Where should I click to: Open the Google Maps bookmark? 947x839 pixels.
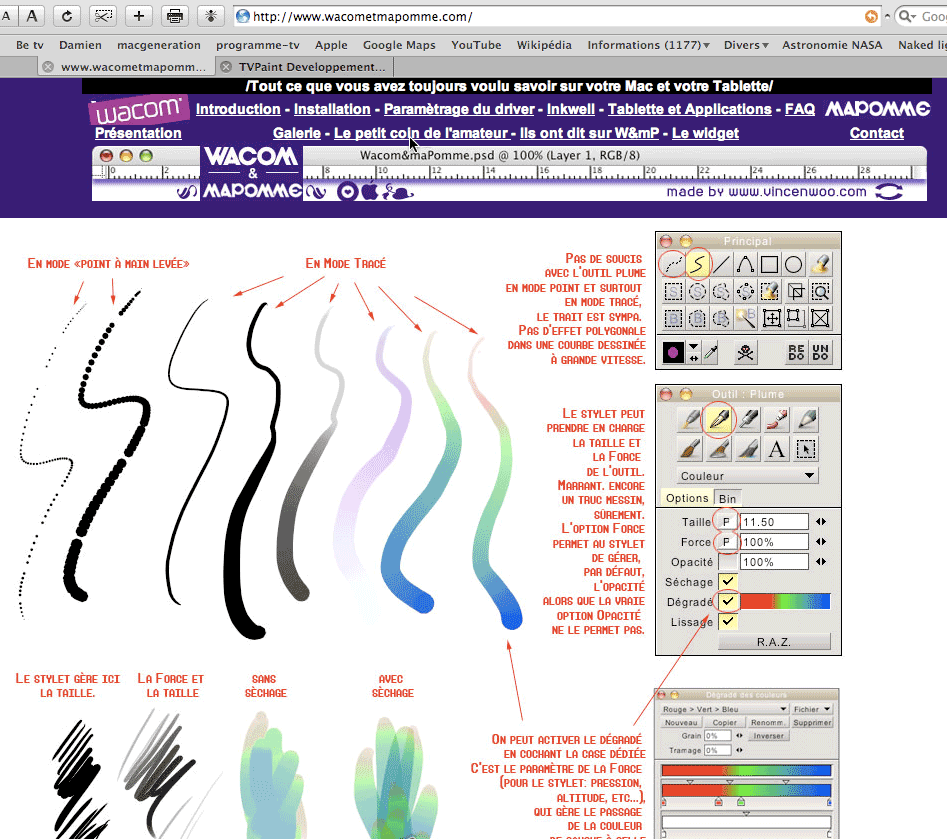399,45
